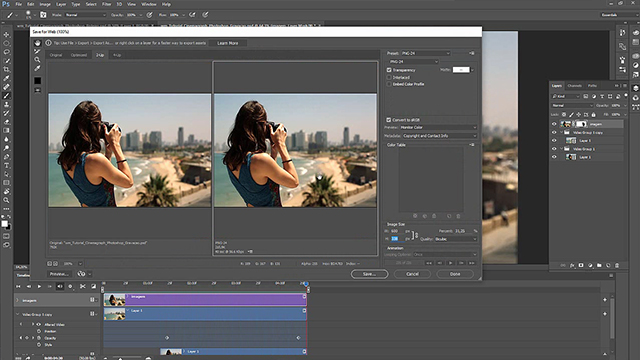Open the PNG-24 file format dropdown
Image resolution: width=640 pixels, height=360 pixels.
(413, 62)
